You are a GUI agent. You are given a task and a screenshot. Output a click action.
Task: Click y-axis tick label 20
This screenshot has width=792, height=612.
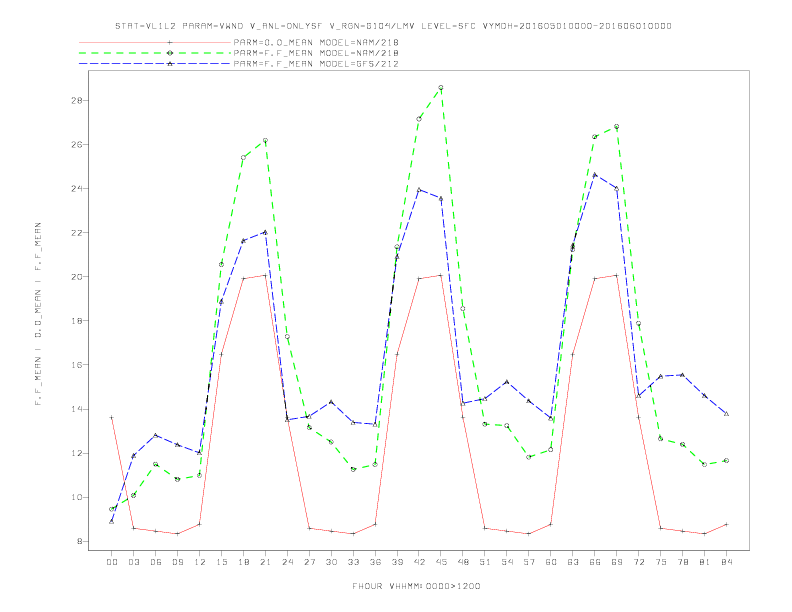coord(77,277)
